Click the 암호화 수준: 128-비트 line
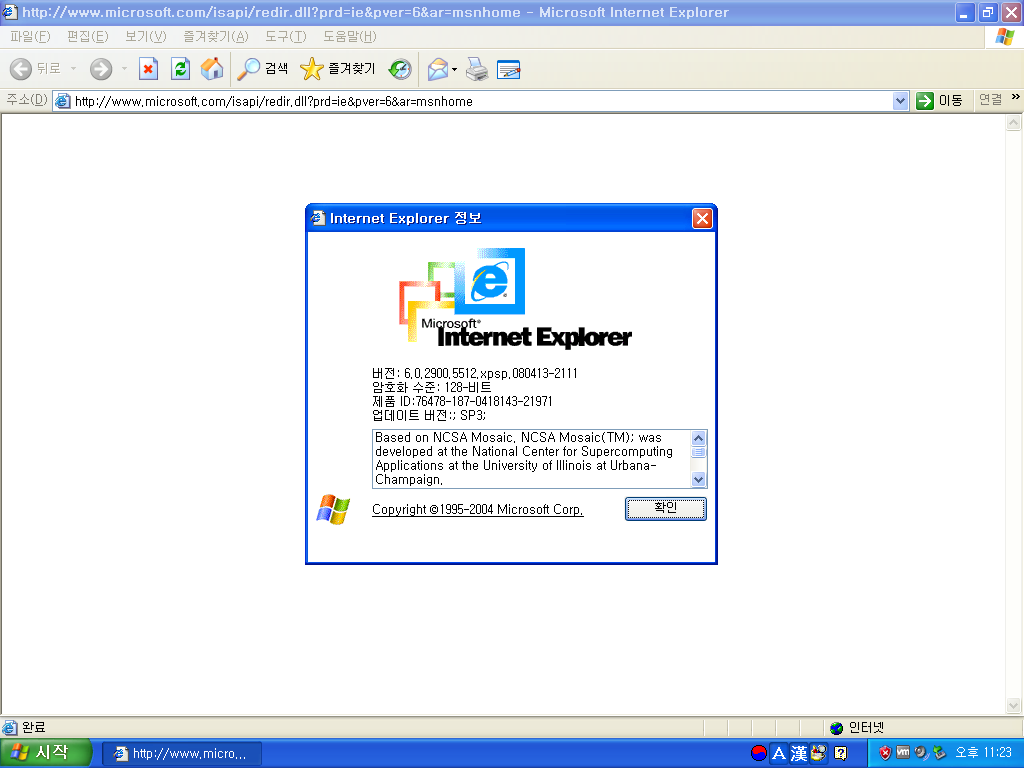Viewport: 1024px width, 768px height. (x=431, y=387)
